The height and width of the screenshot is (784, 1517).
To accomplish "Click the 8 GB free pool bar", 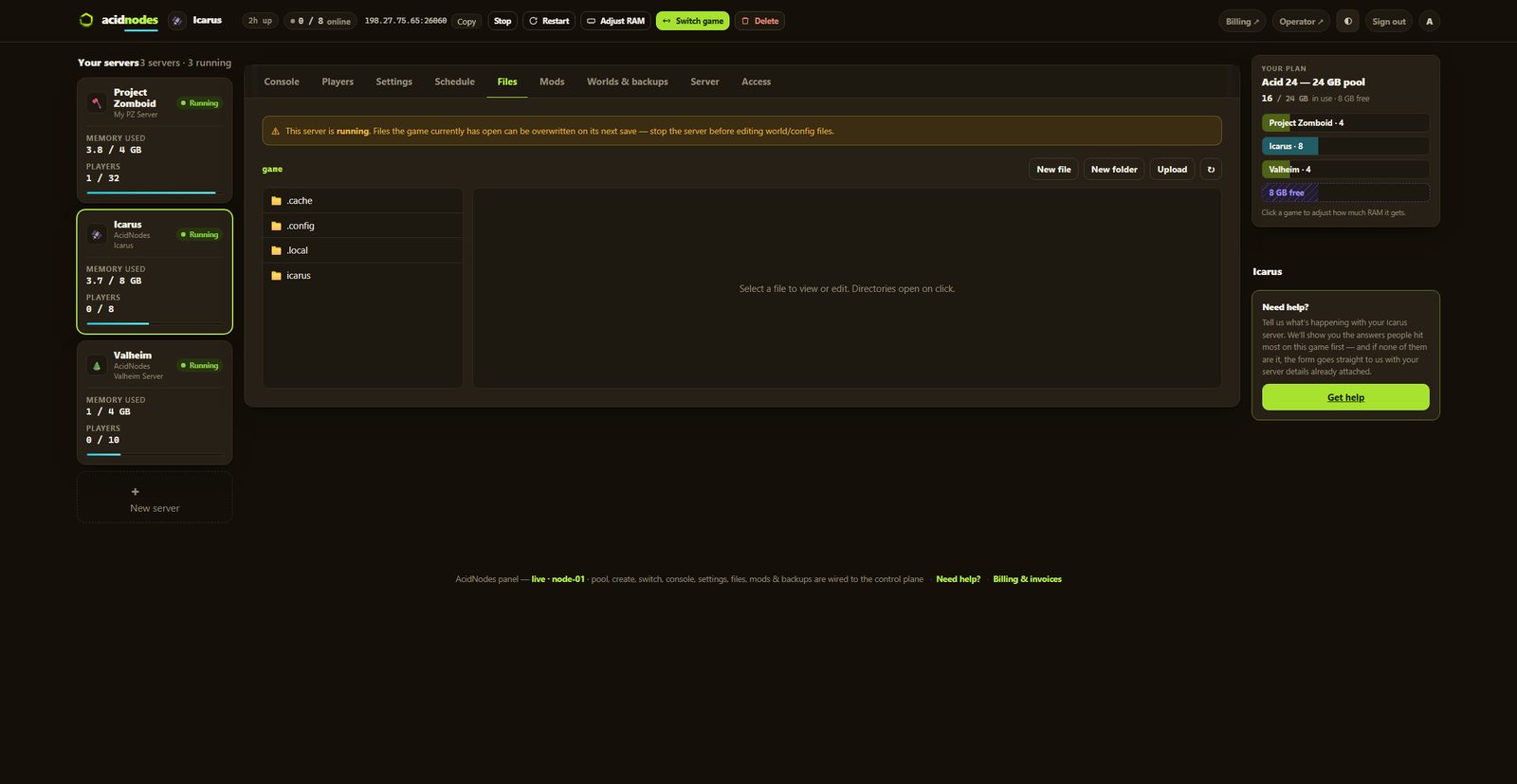I will (1345, 192).
